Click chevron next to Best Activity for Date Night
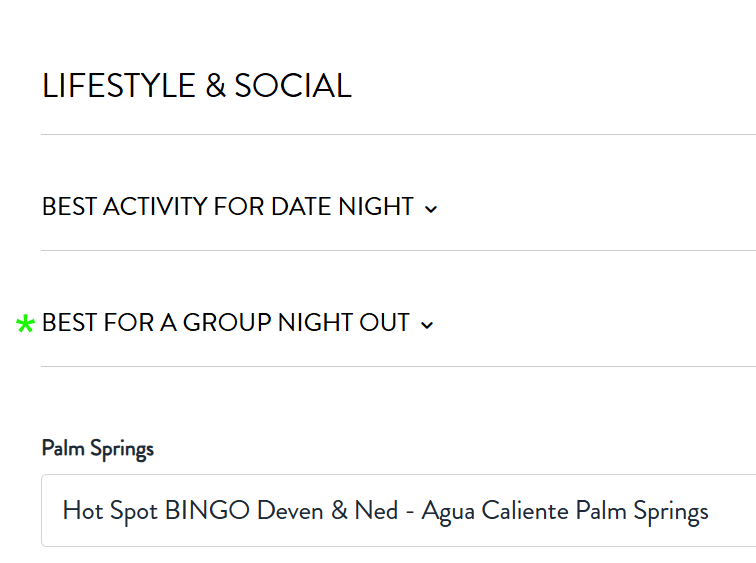 (x=431, y=209)
